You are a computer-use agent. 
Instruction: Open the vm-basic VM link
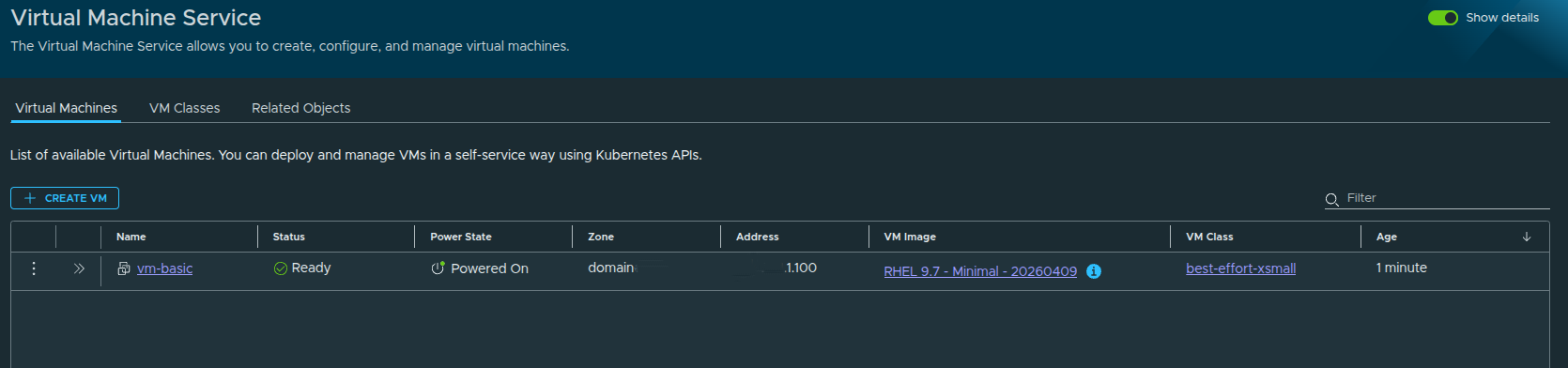(x=164, y=268)
